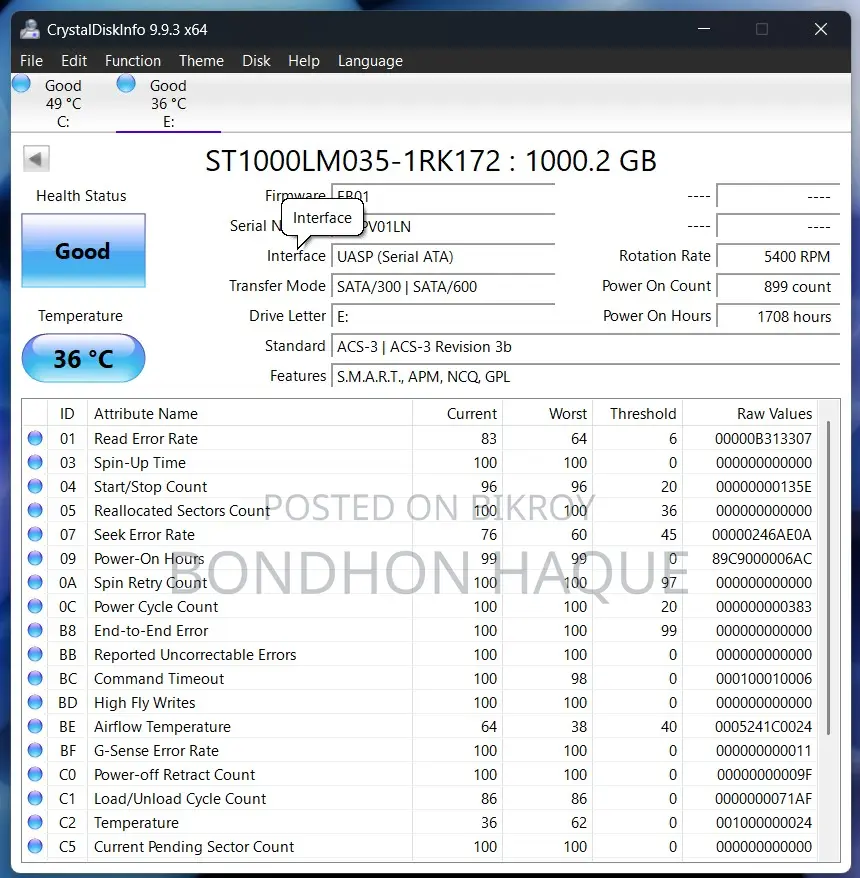This screenshot has height=878, width=860.
Task: Open the File menu
Action: click(31, 60)
